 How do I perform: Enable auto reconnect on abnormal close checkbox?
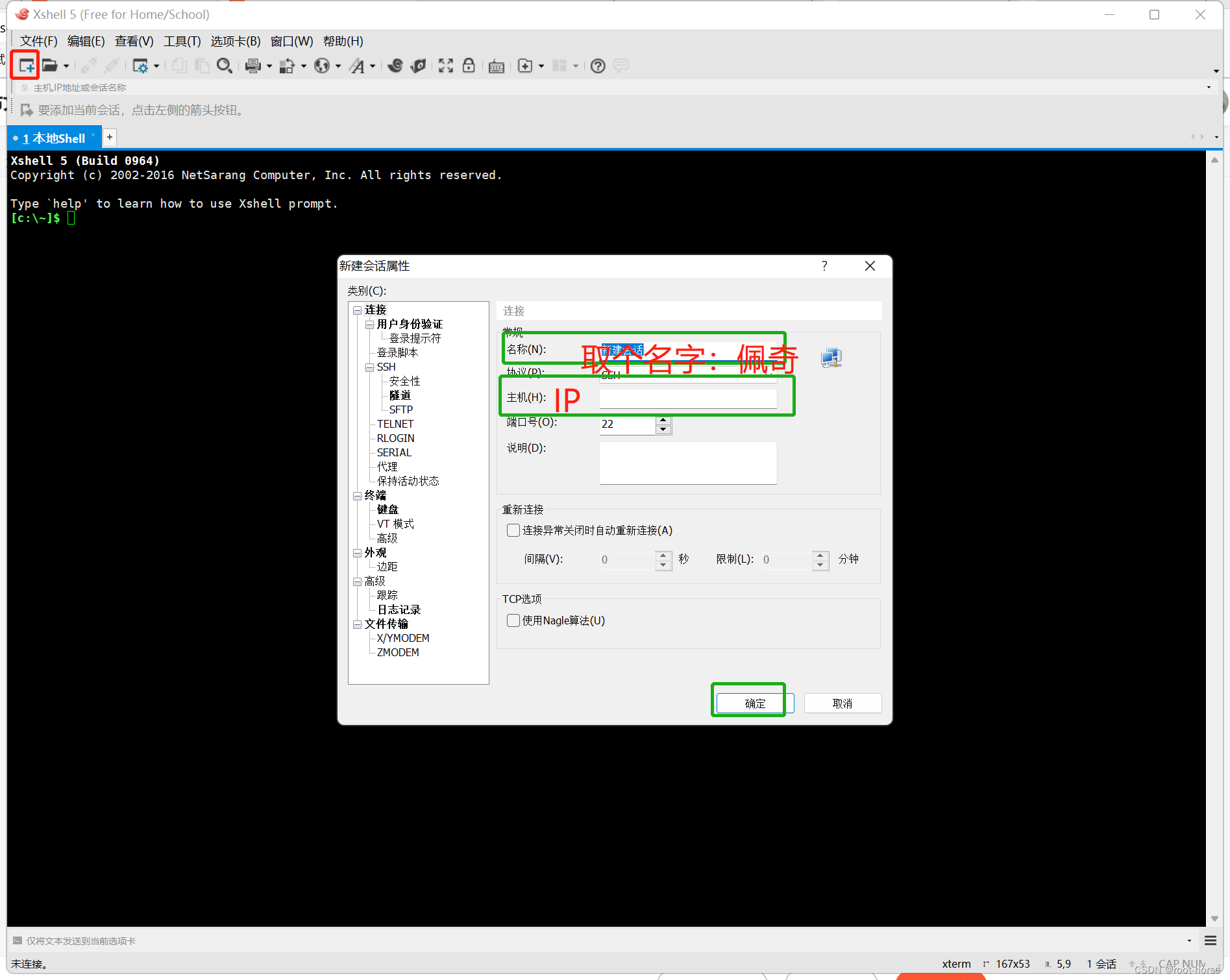tap(513, 530)
